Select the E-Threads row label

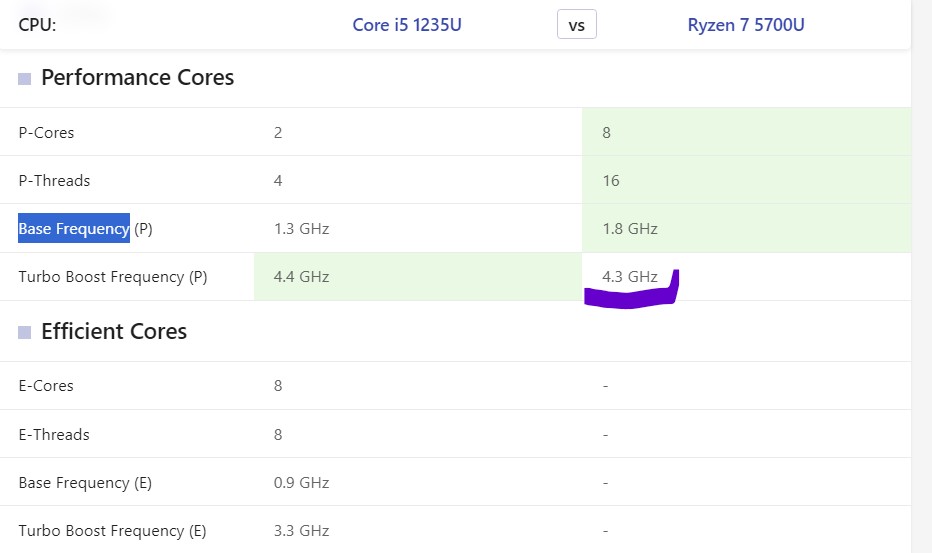(54, 435)
